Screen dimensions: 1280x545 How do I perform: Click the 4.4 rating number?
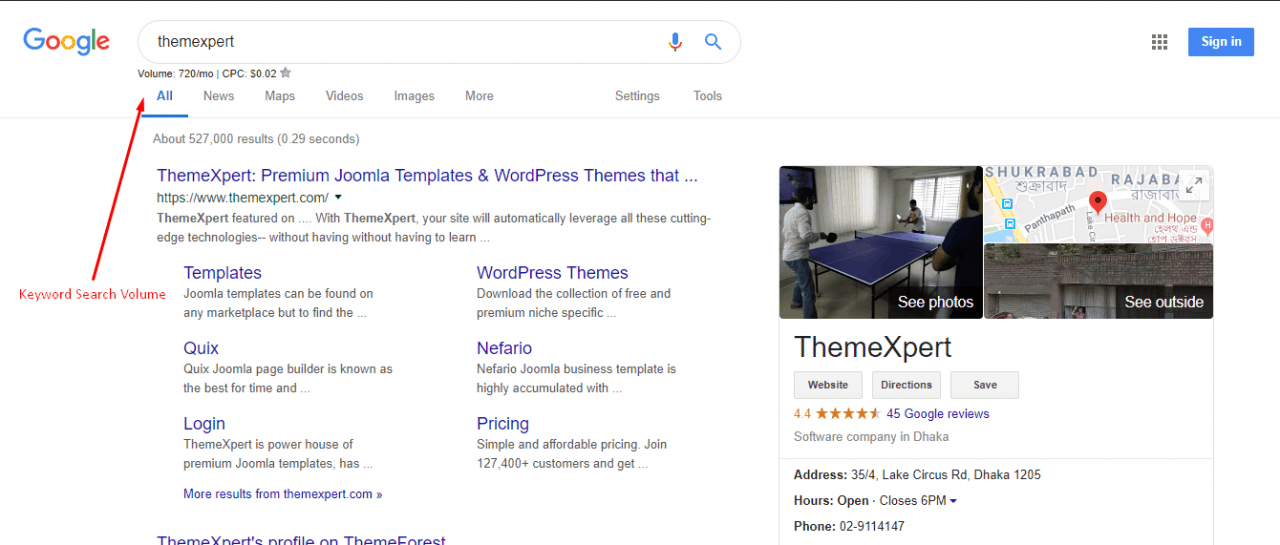tap(802, 414)
